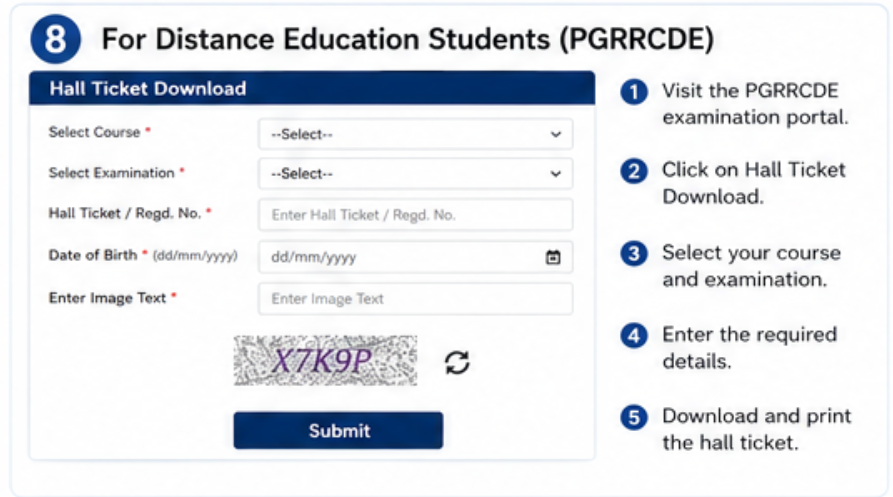Expand the Select Course chevron arrow
Image resolution: width=893 pixels, height=497 pixels.
click(x=555, y=135)
